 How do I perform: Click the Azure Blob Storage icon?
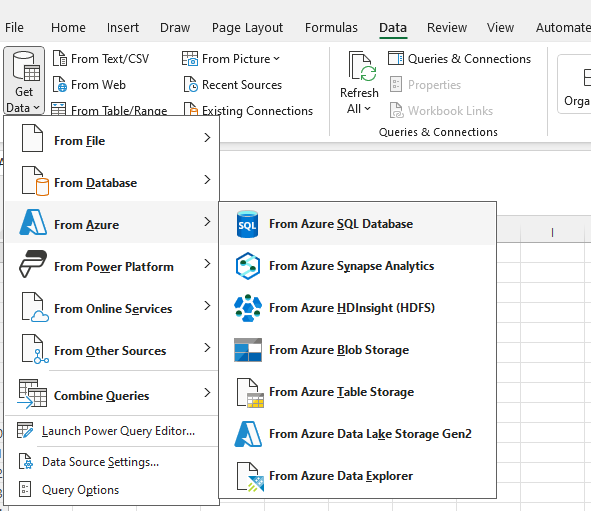[x=248, y=350]
